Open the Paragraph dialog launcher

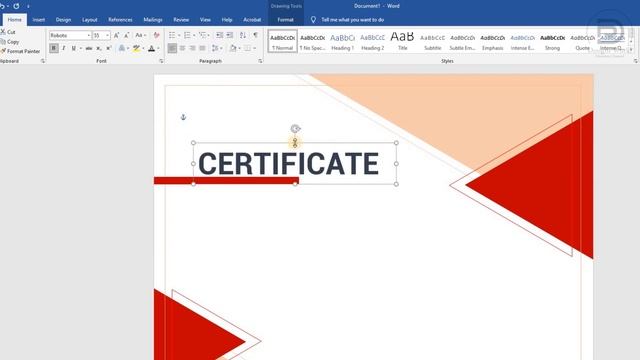tap(260, 61)
